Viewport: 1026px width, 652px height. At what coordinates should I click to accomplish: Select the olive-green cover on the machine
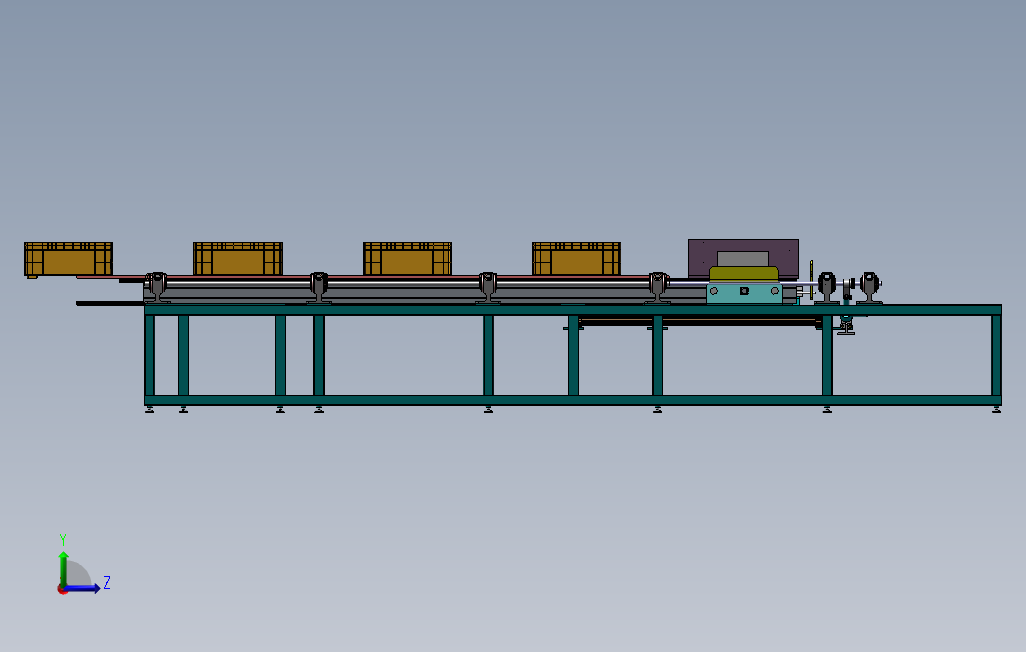pyautogui.click(x=744, y=274)
